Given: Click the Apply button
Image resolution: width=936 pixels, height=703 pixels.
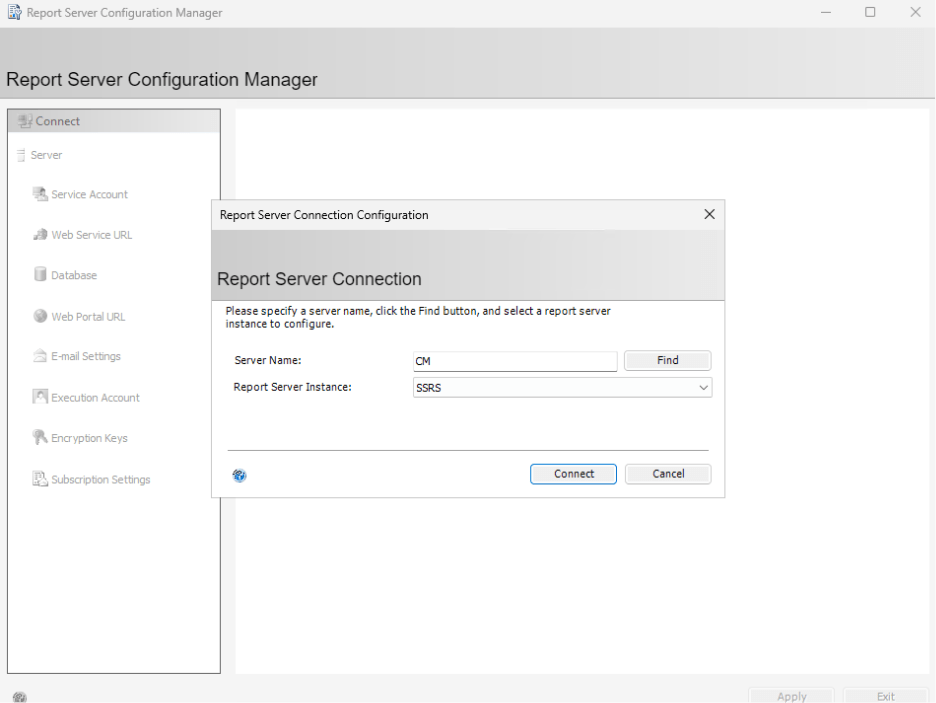Looking at the screenshot, I should coord(790,696).
